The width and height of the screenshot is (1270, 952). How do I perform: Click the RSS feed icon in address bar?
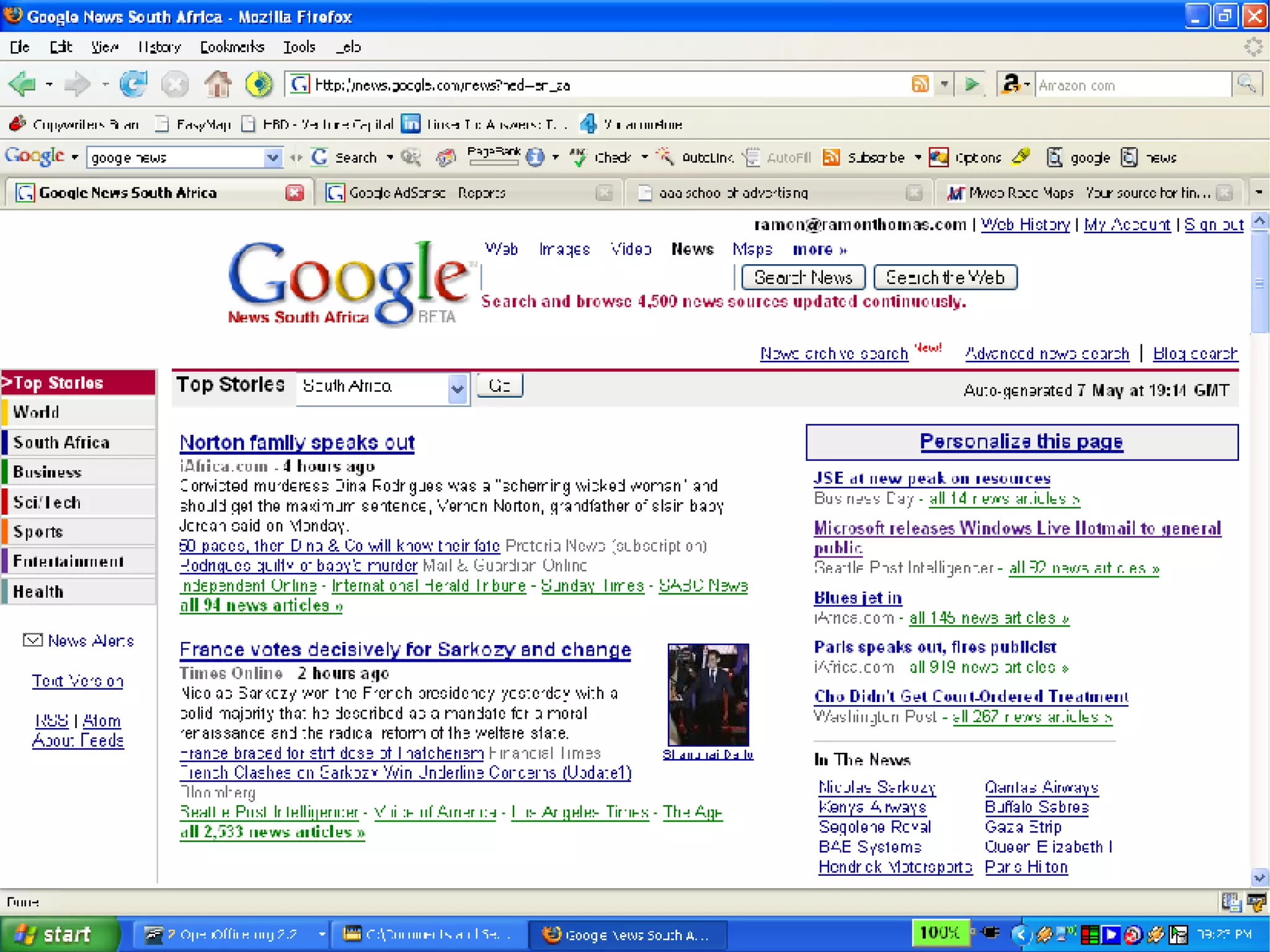point(920,84)
